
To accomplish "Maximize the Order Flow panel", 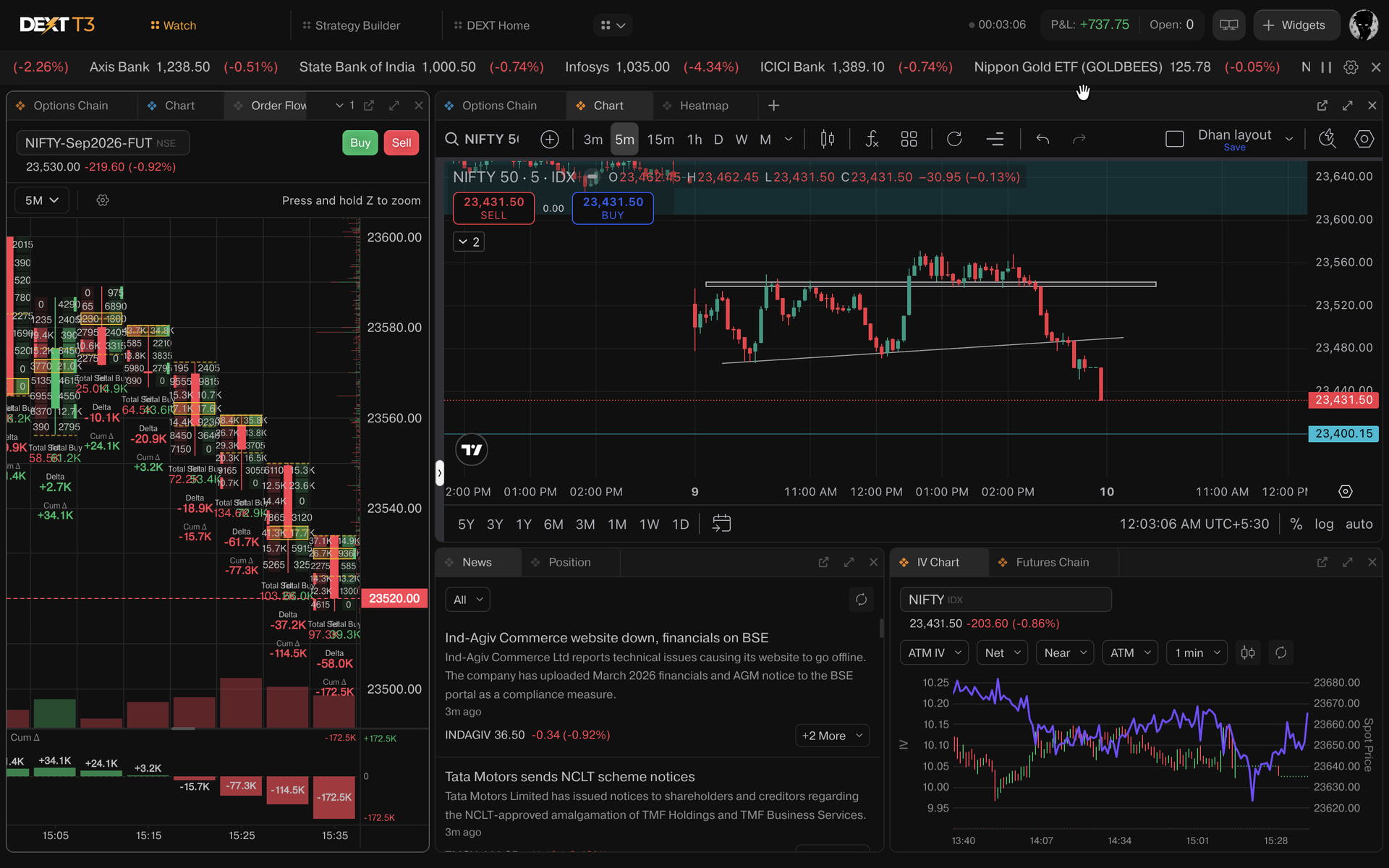I will [394, 106].
